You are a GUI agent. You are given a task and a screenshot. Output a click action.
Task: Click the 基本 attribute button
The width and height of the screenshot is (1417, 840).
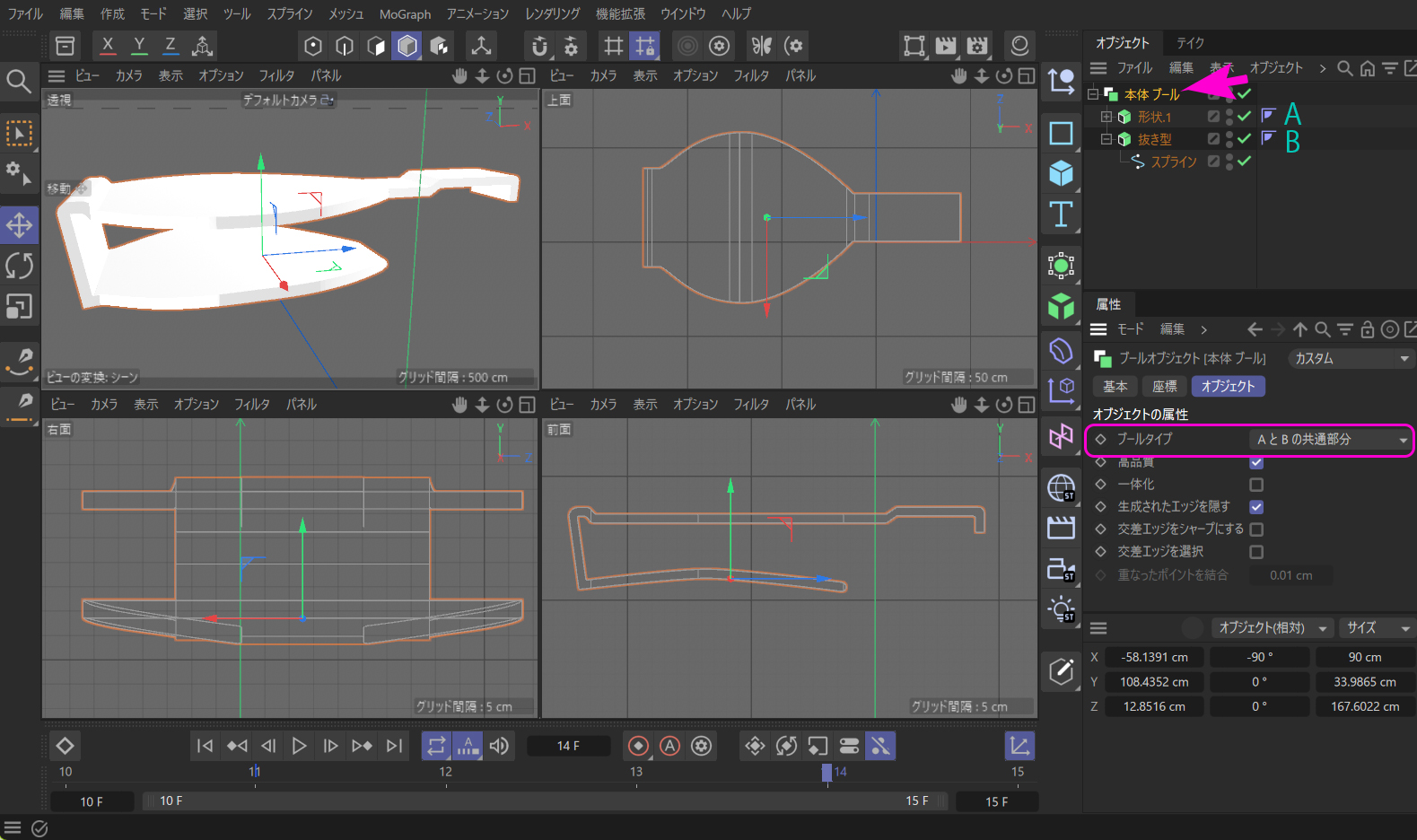coord(1115,387)
